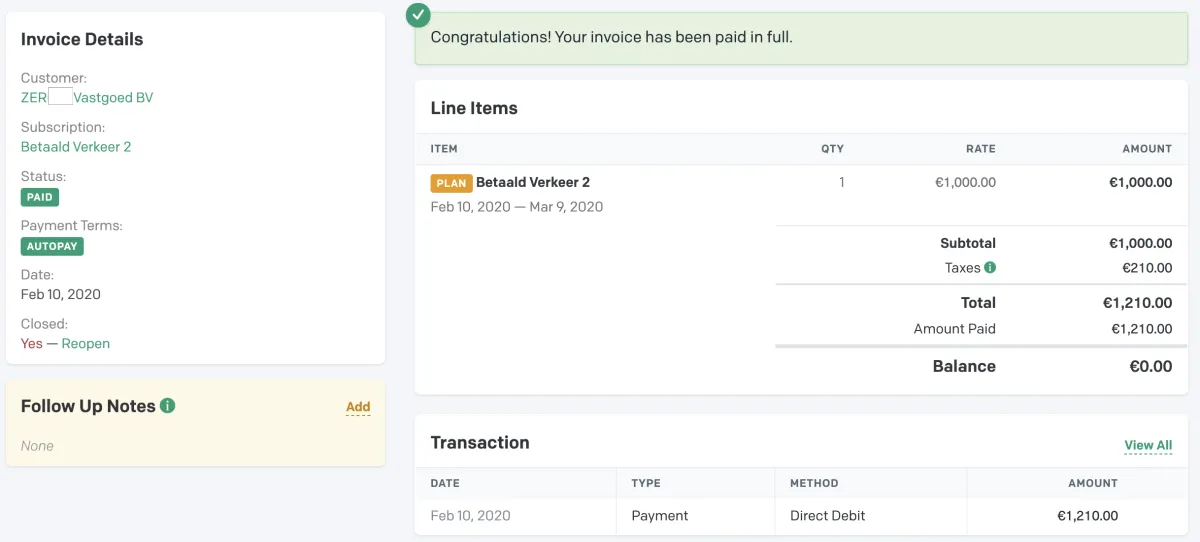Click the Taxes info icon

[x=990, y=268]
